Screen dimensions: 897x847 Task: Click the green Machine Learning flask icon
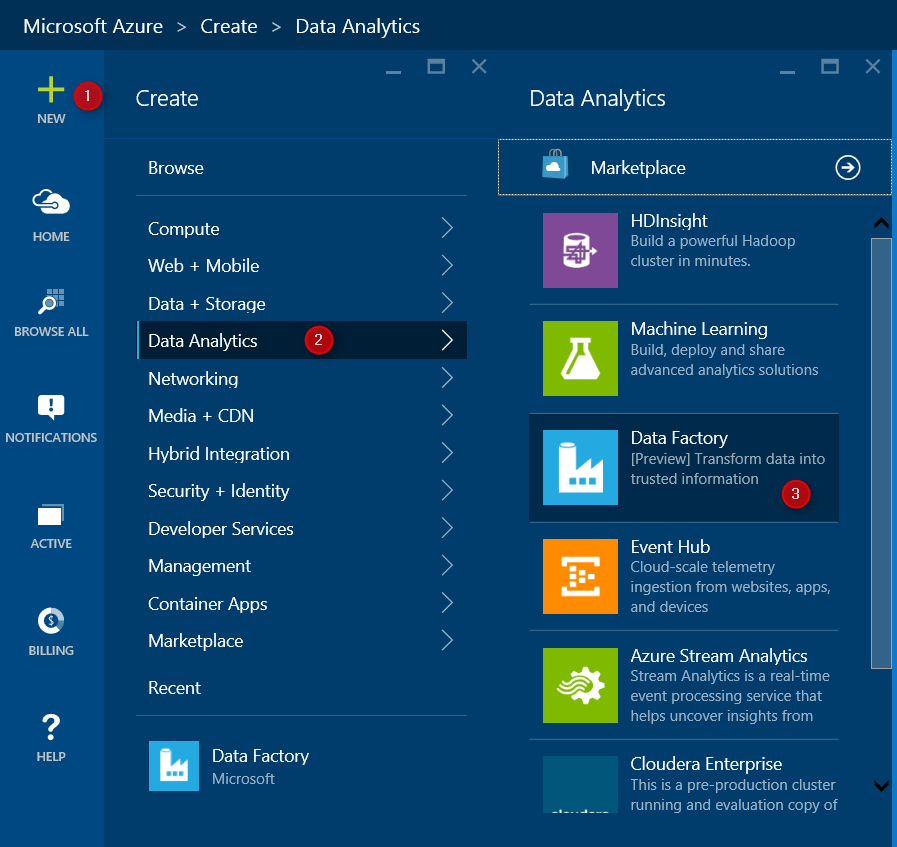point(580,358)
